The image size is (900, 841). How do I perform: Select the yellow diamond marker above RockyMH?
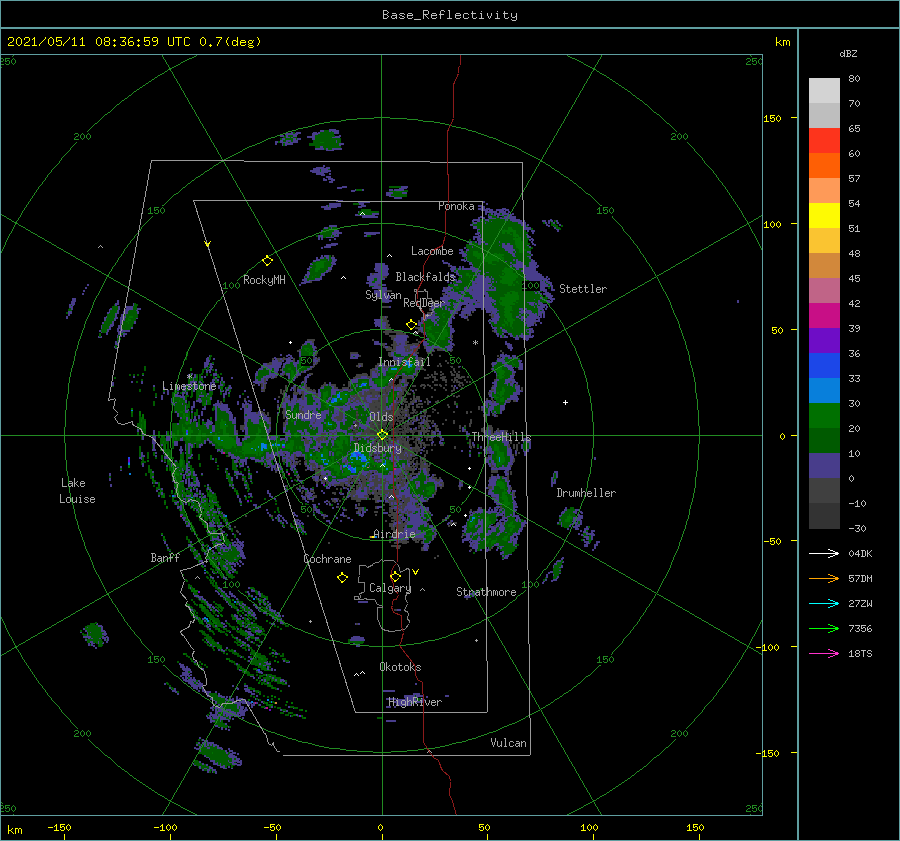click(267, 261)
